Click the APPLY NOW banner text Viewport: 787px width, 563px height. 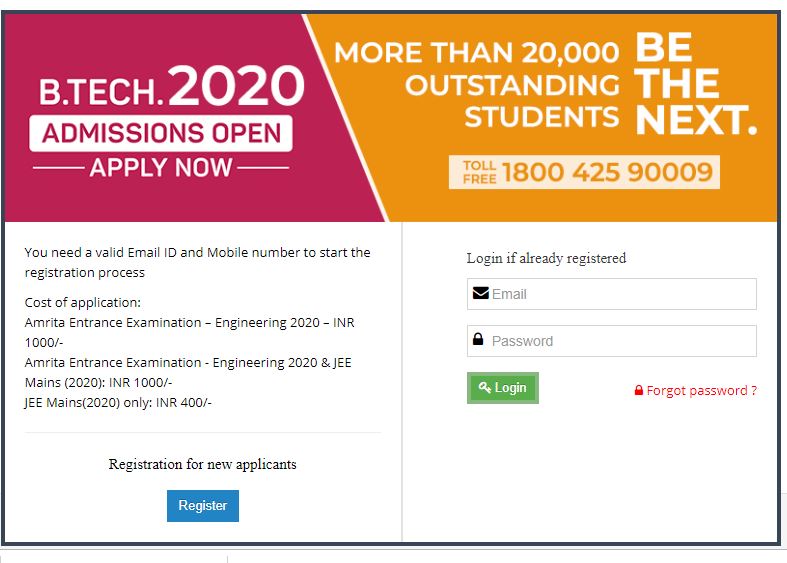[x=161, y=167]
